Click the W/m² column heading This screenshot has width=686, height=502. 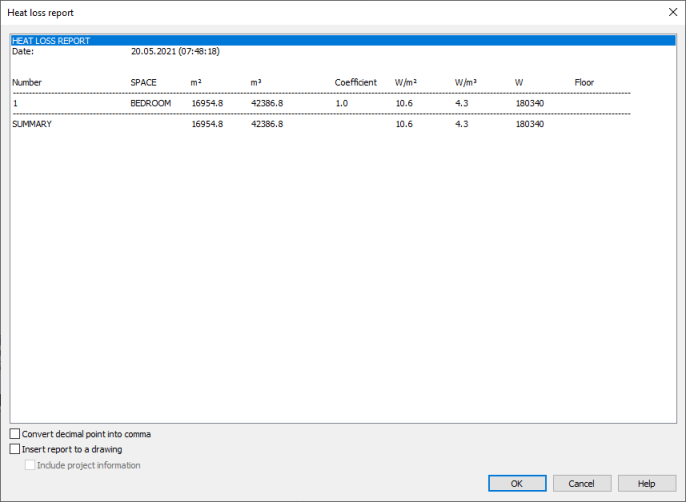point(406,82)
